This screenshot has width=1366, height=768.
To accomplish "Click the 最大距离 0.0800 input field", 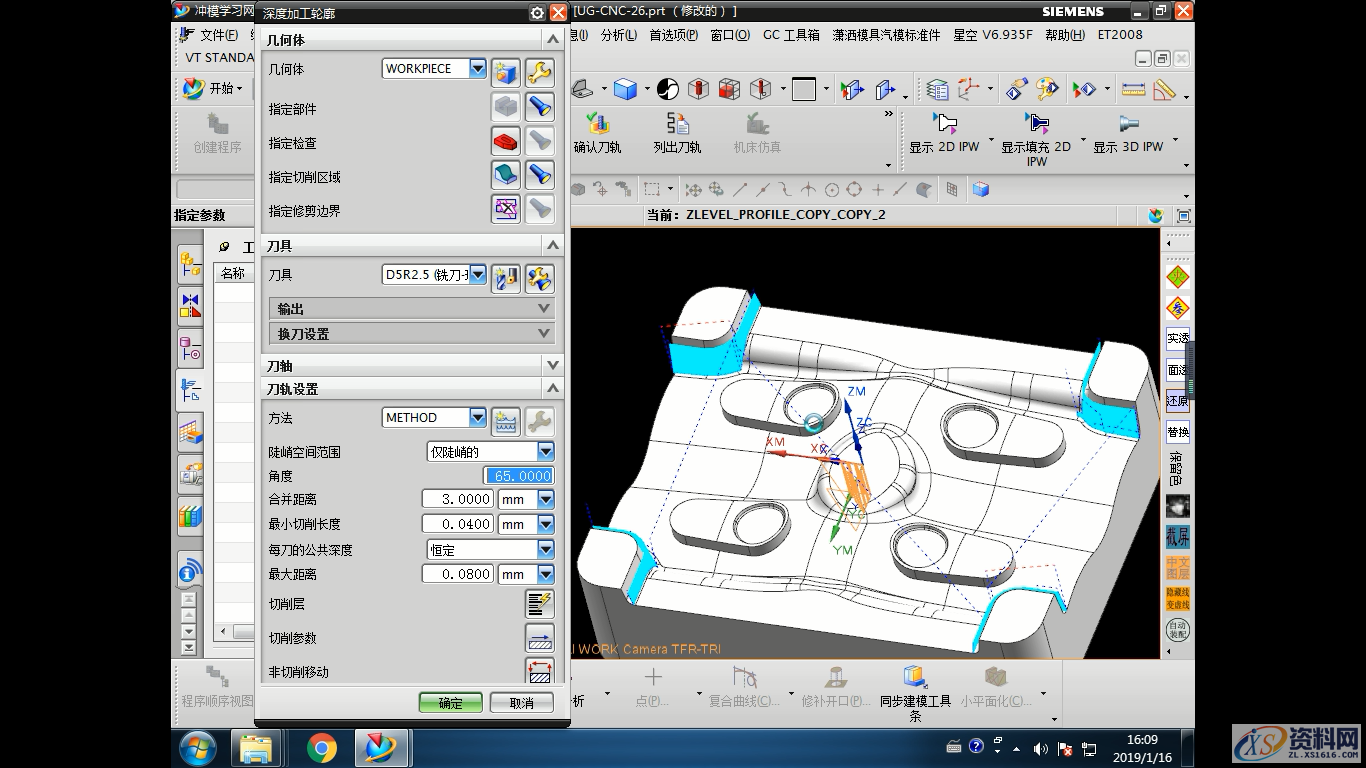I will (x=457, y=575).
